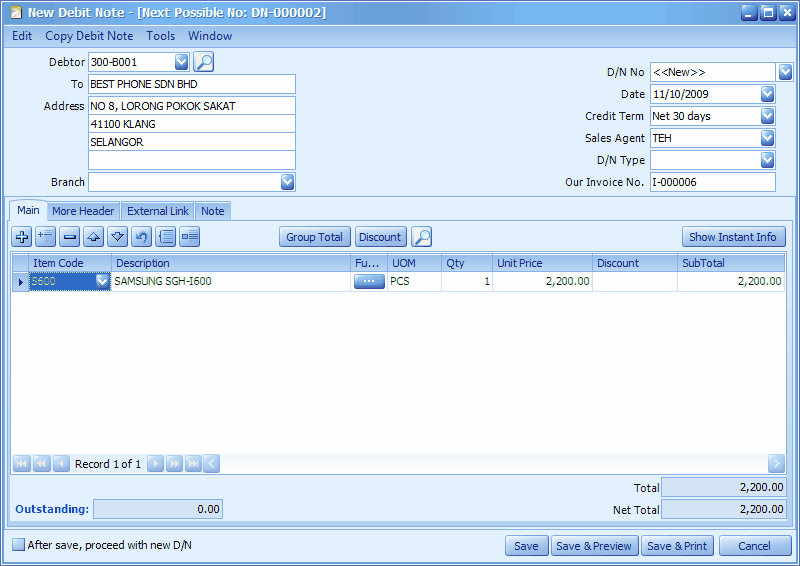Open the Window menu
Screen dimensions: 800x566
pyautogui.click(x=210, y=36)
